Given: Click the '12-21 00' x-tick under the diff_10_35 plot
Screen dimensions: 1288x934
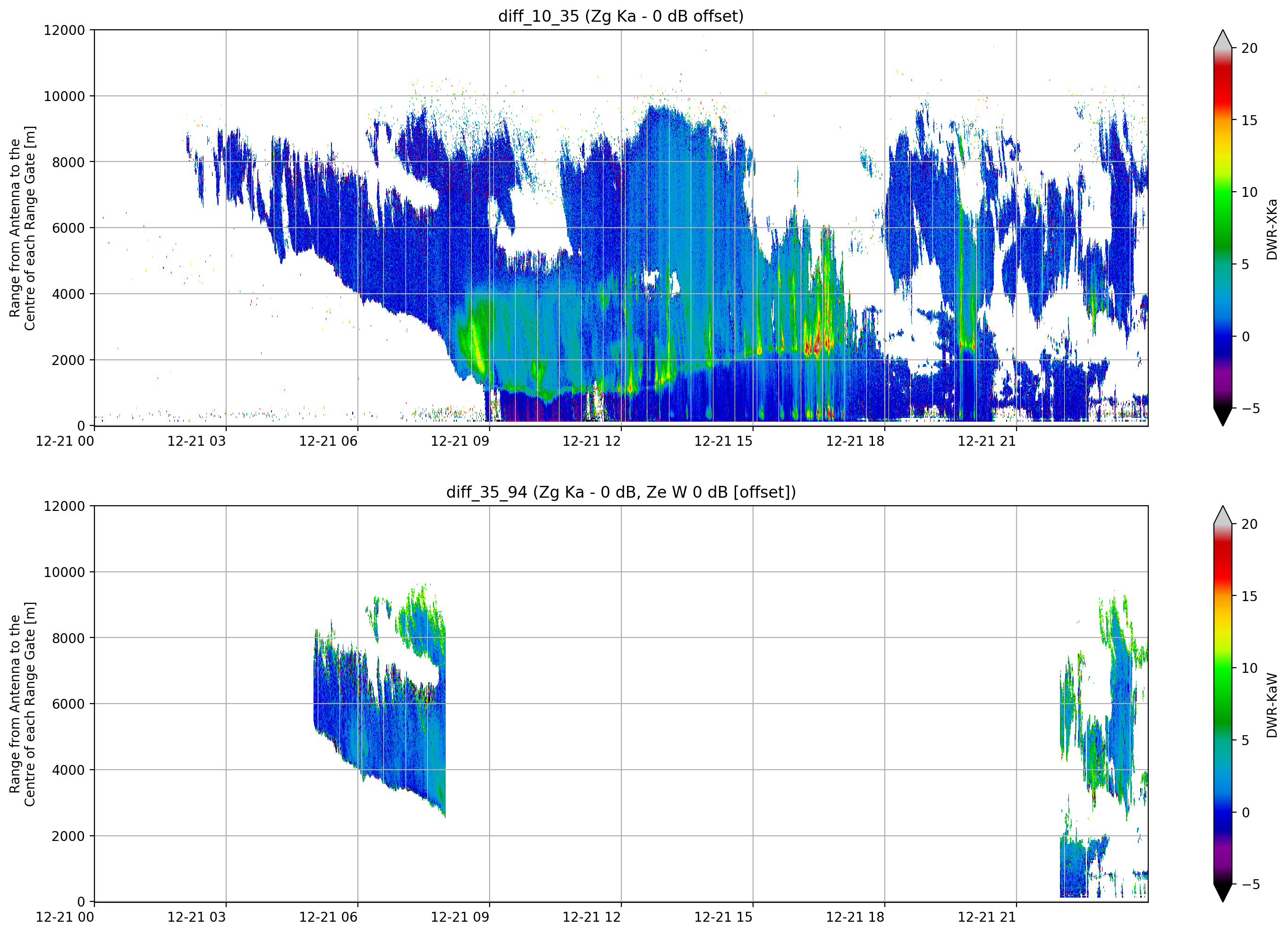Looking at the screenshot, I should tap(65, 441).
